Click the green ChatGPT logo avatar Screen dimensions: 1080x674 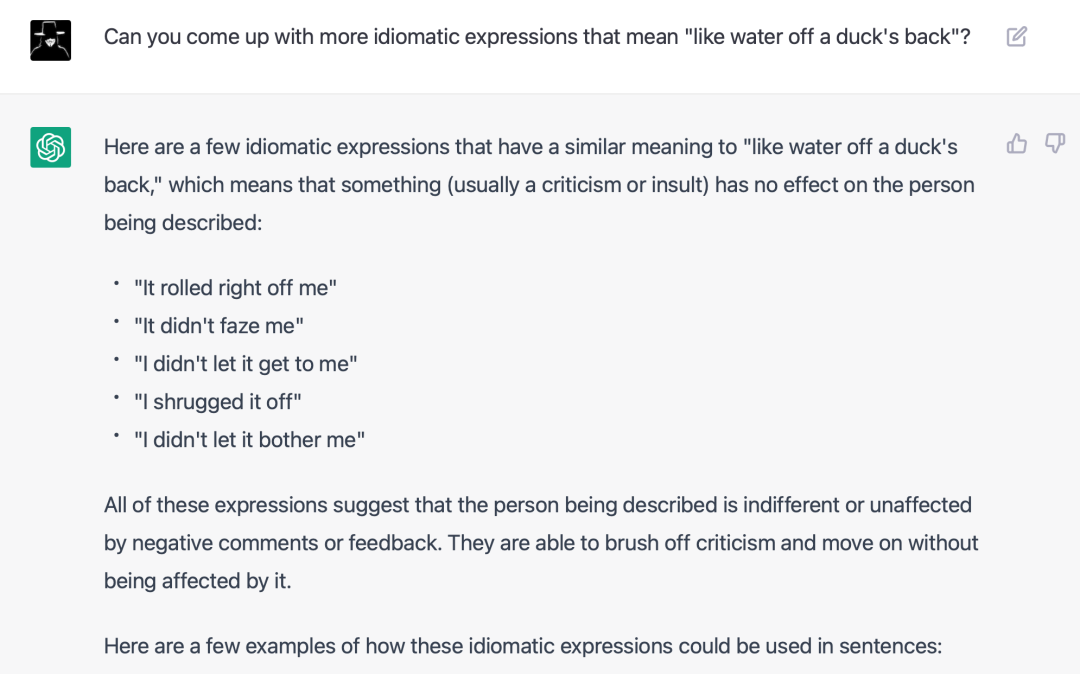[50, 147]
